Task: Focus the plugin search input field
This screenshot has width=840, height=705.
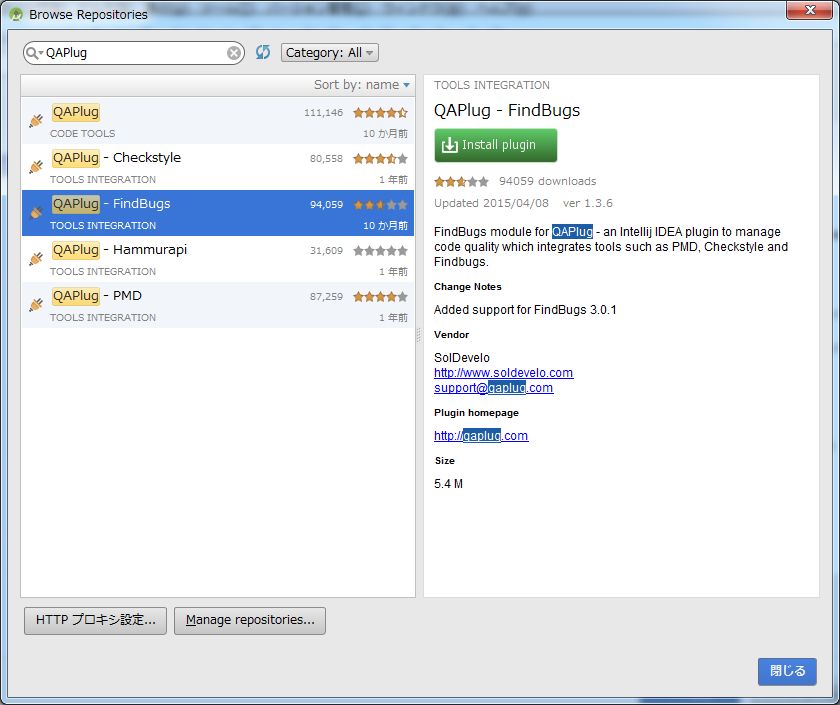Action: tap(134, 52)
